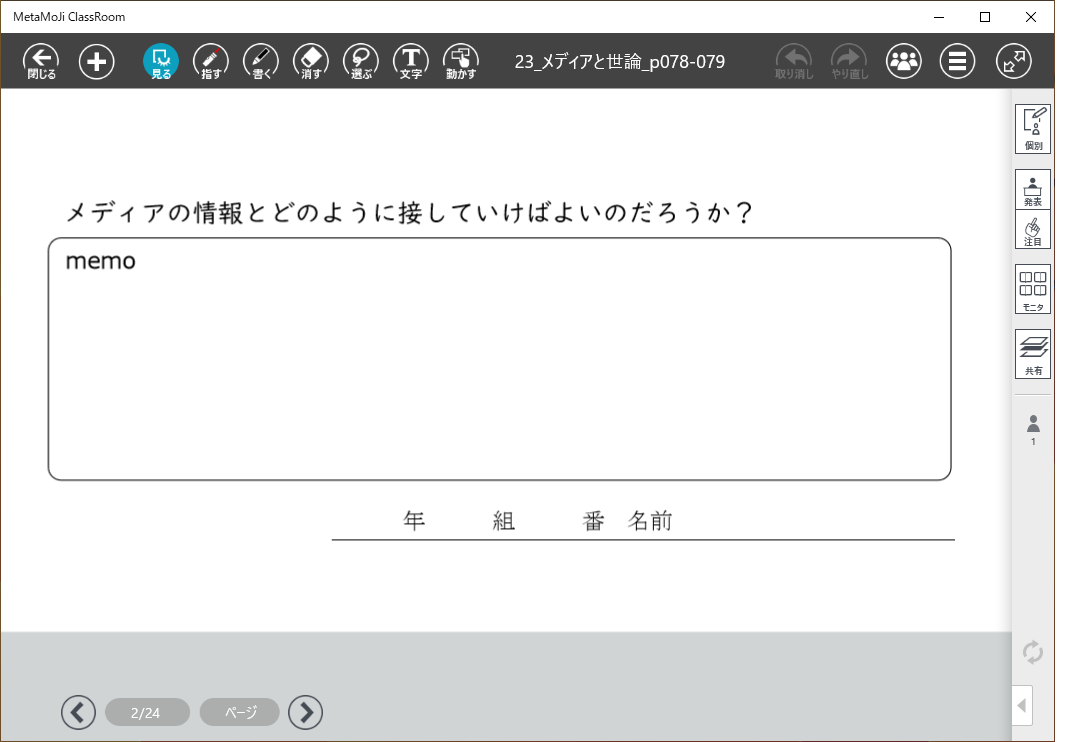Screen dimensions: 1080x742
Task: Click the plus add button in toolbar
Action: point(97,62)
